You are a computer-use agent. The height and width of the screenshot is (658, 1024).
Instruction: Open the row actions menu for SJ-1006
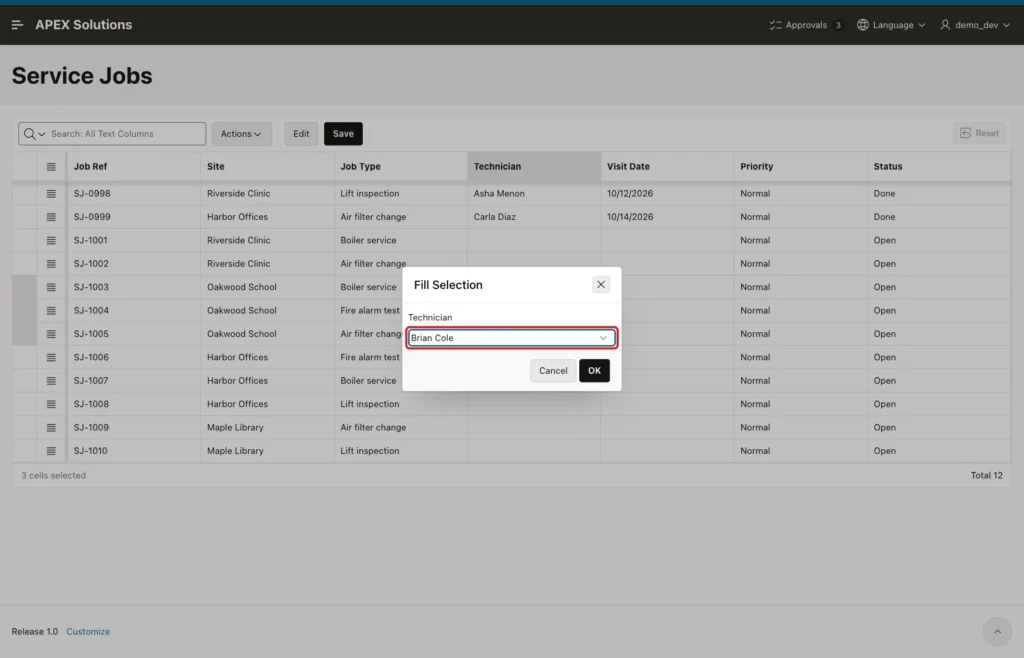point(51,357)
